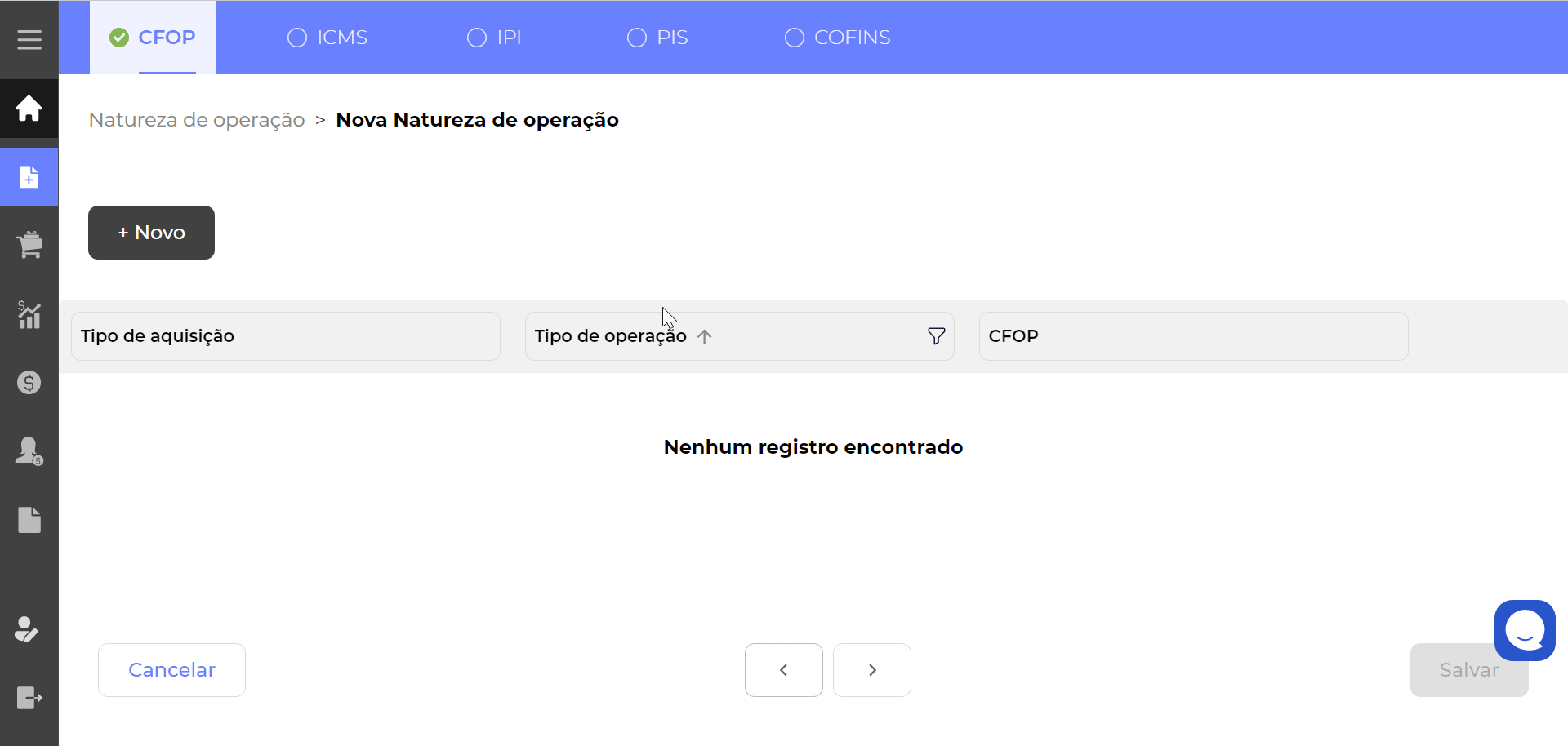Click the sales chart icon in sidebar

click(29, 316)
